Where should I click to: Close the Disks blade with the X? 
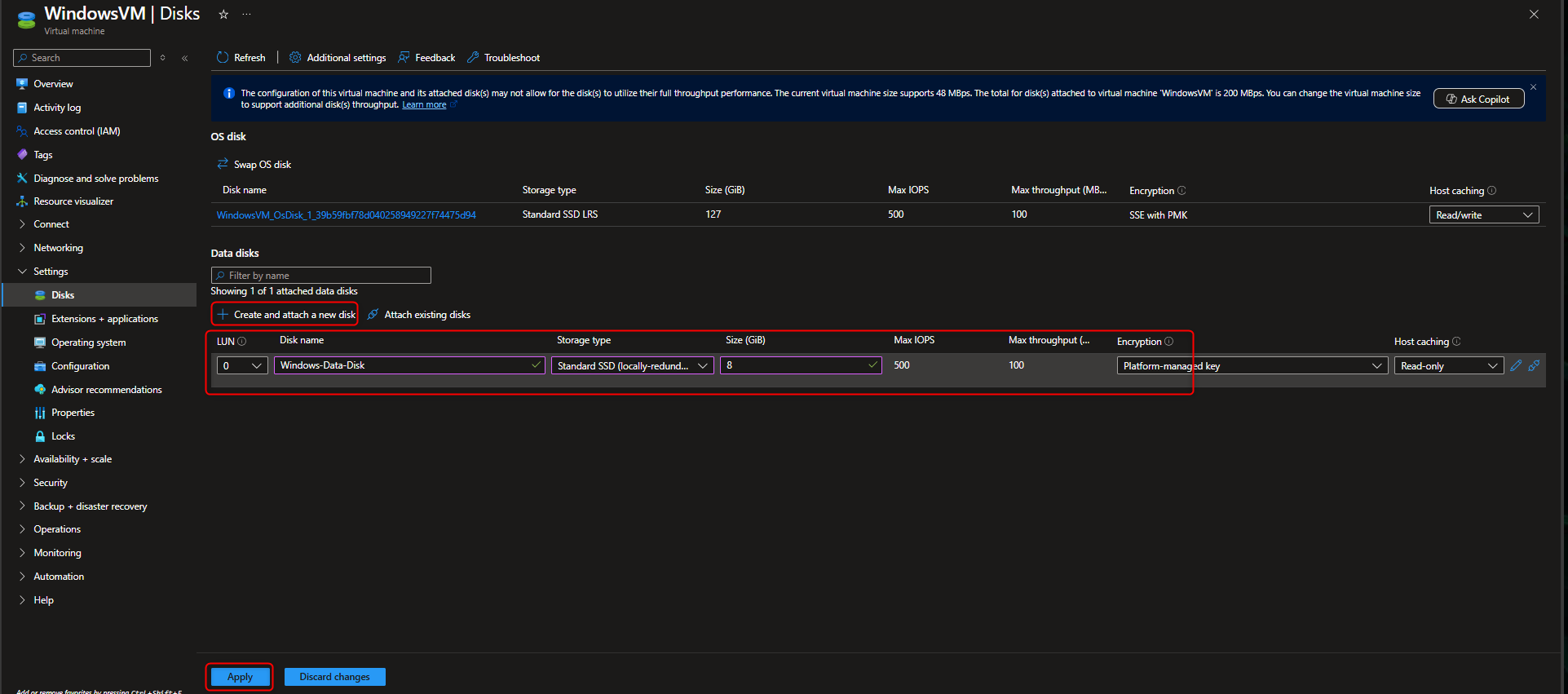(1534, 14)
